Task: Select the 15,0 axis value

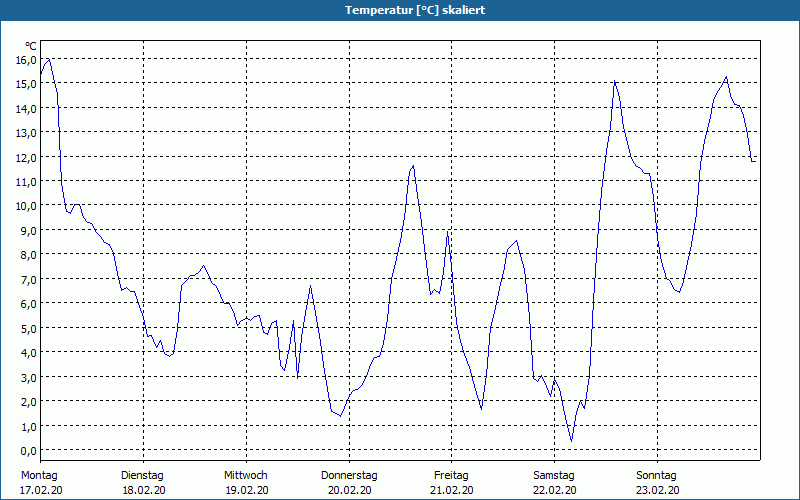Action: pos(26,84)
